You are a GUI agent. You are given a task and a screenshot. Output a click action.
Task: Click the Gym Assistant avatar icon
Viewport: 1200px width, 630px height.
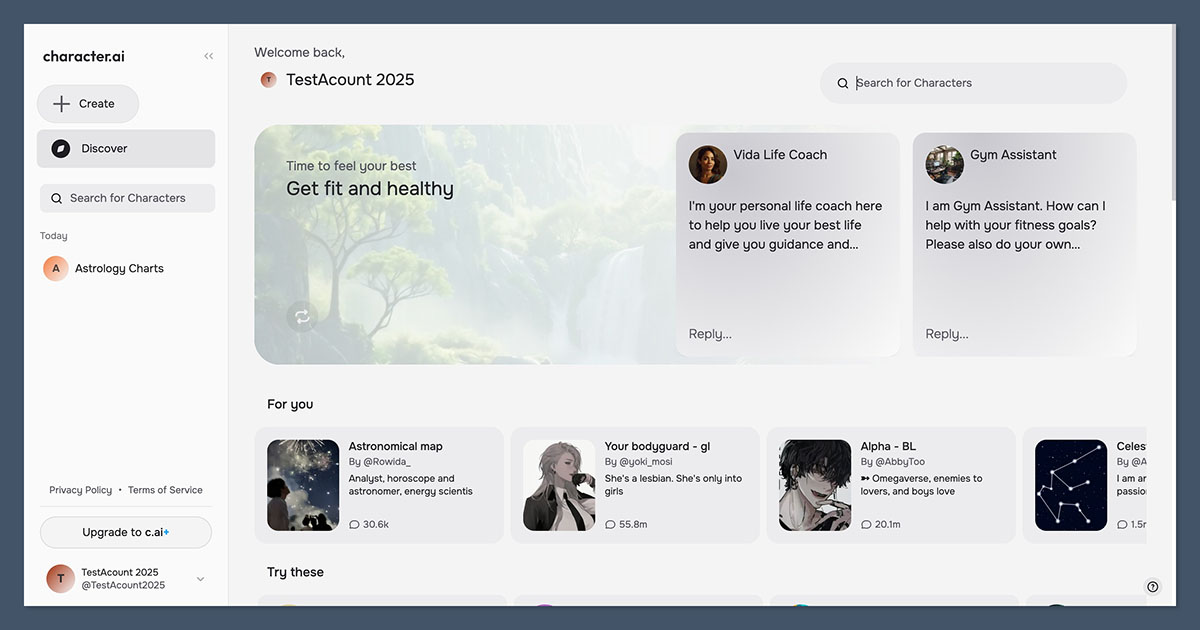pos(944,165)
